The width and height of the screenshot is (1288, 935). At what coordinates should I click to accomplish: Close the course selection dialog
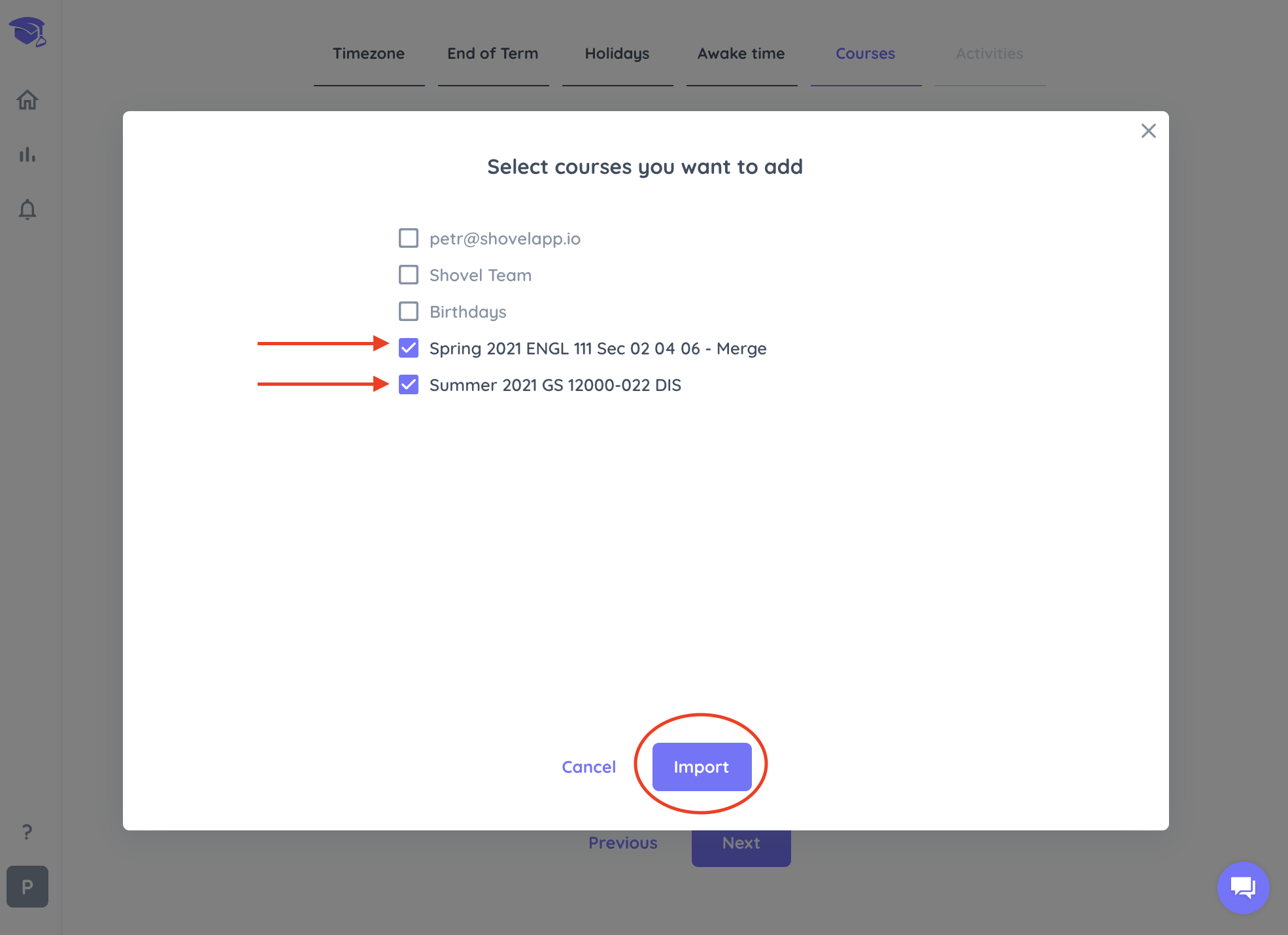tap(1149, 131)
